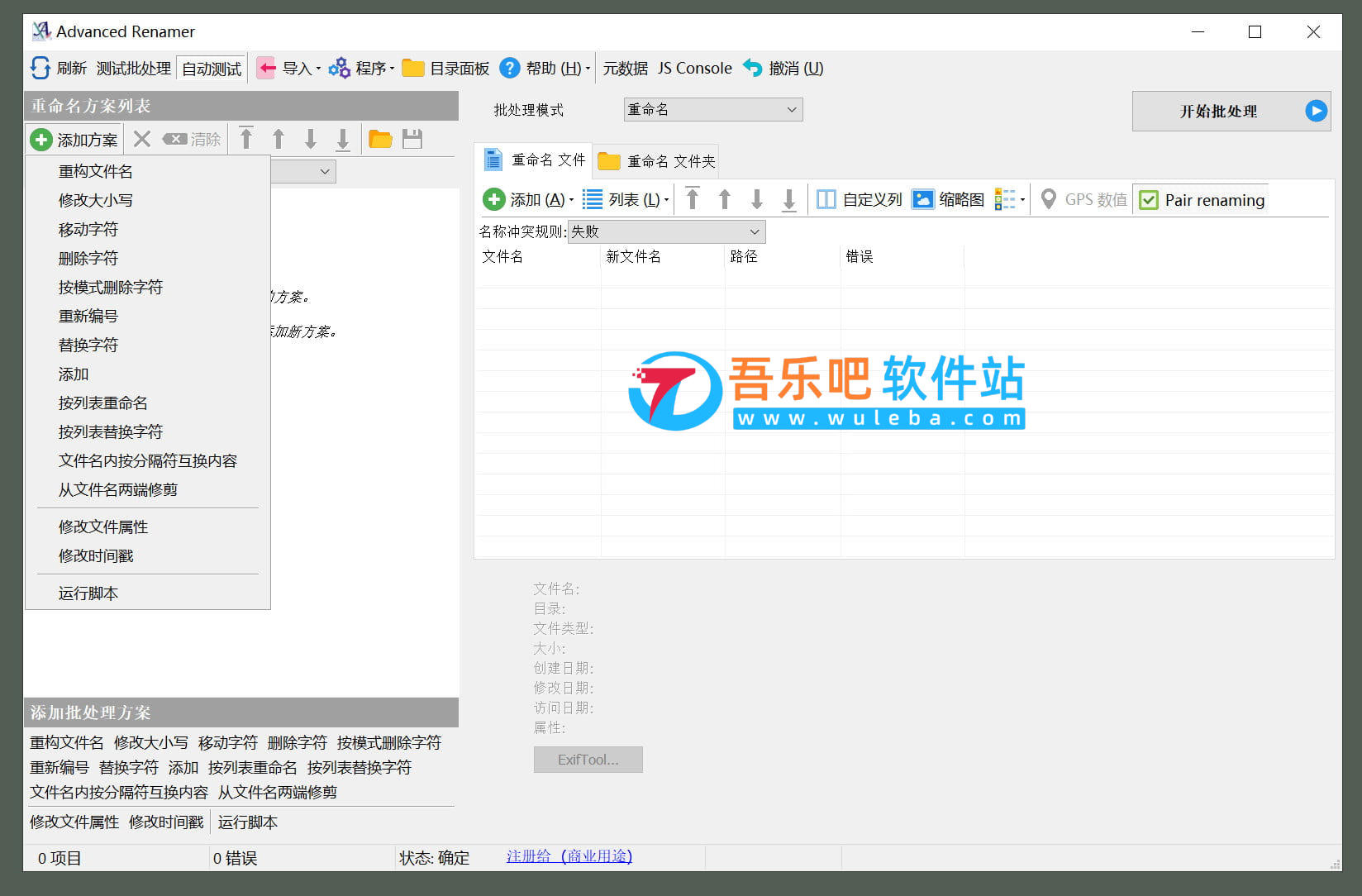Sort by the 新文件名 column header
The width and height of the screenshot is (1362, 896).
point(663,256)
